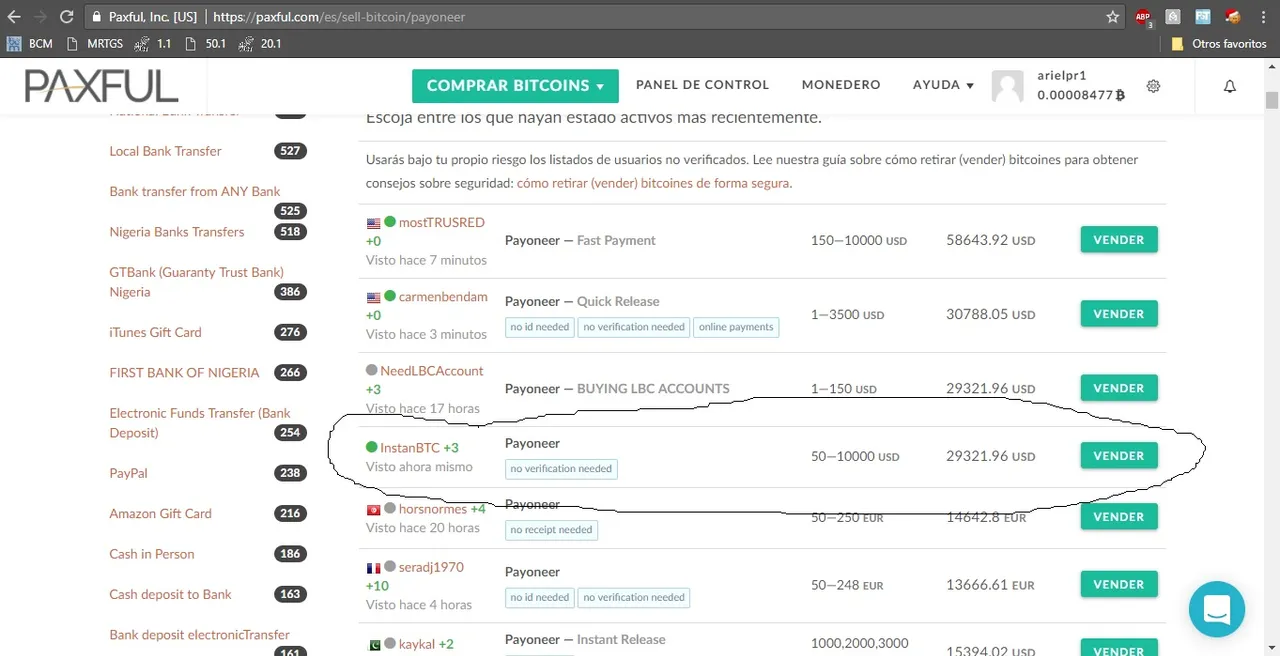Select Electronic Funds Transfer (Bank Deposit)
1280x656 pixels.
coord(200,423)
